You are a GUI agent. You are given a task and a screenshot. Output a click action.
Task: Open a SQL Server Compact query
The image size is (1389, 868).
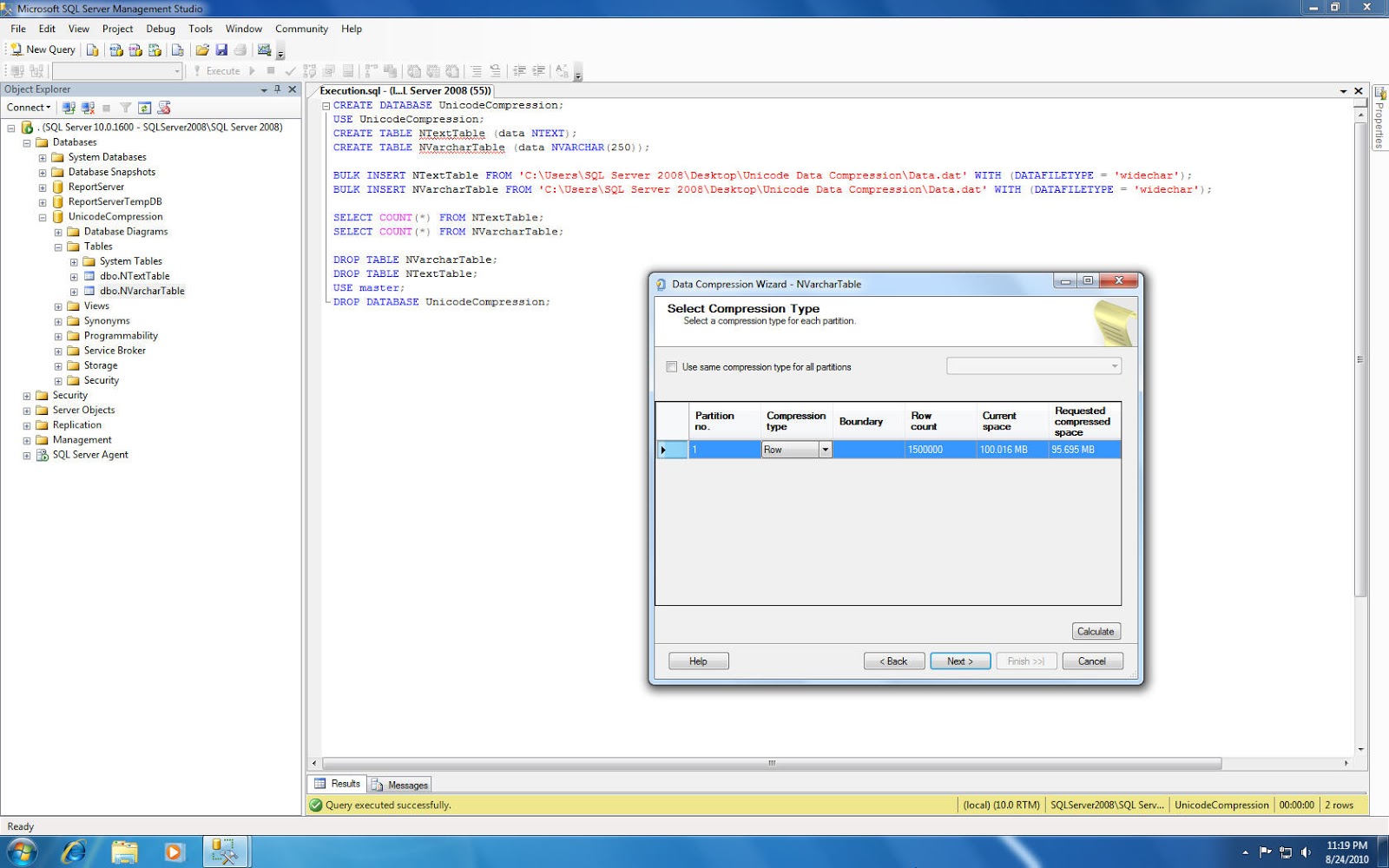(x=178, y=49)
